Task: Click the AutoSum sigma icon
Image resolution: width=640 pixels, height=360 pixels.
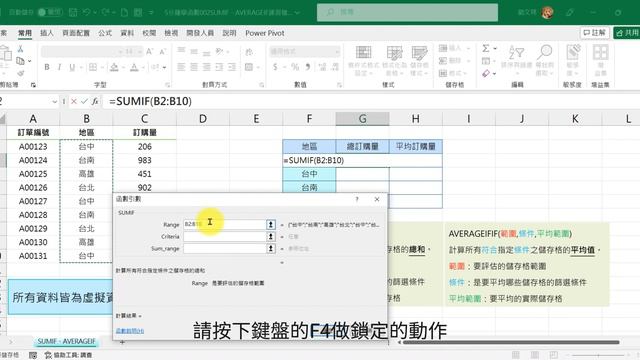Action: 486,49
